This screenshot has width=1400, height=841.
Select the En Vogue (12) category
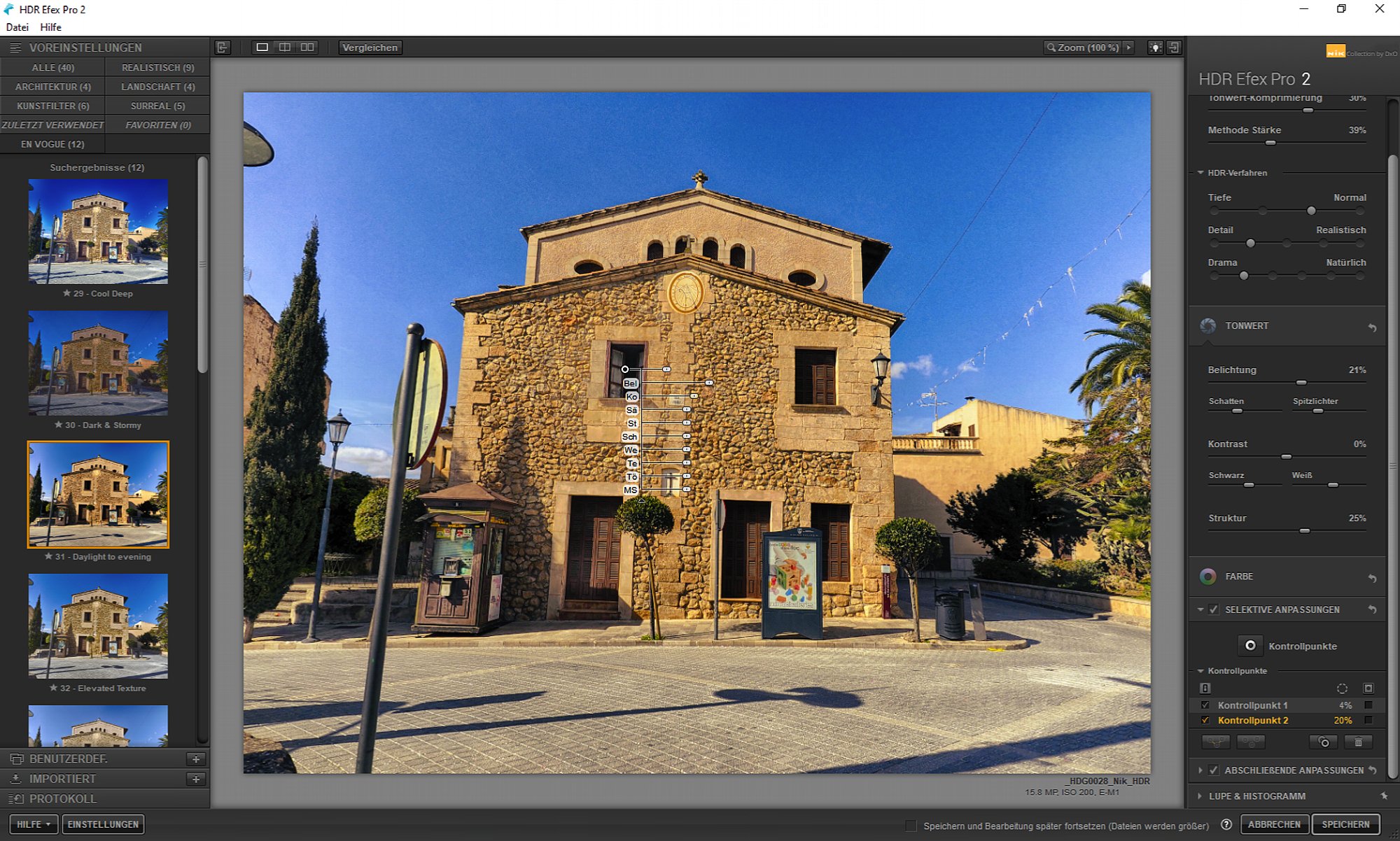click(x=52, y=144)
